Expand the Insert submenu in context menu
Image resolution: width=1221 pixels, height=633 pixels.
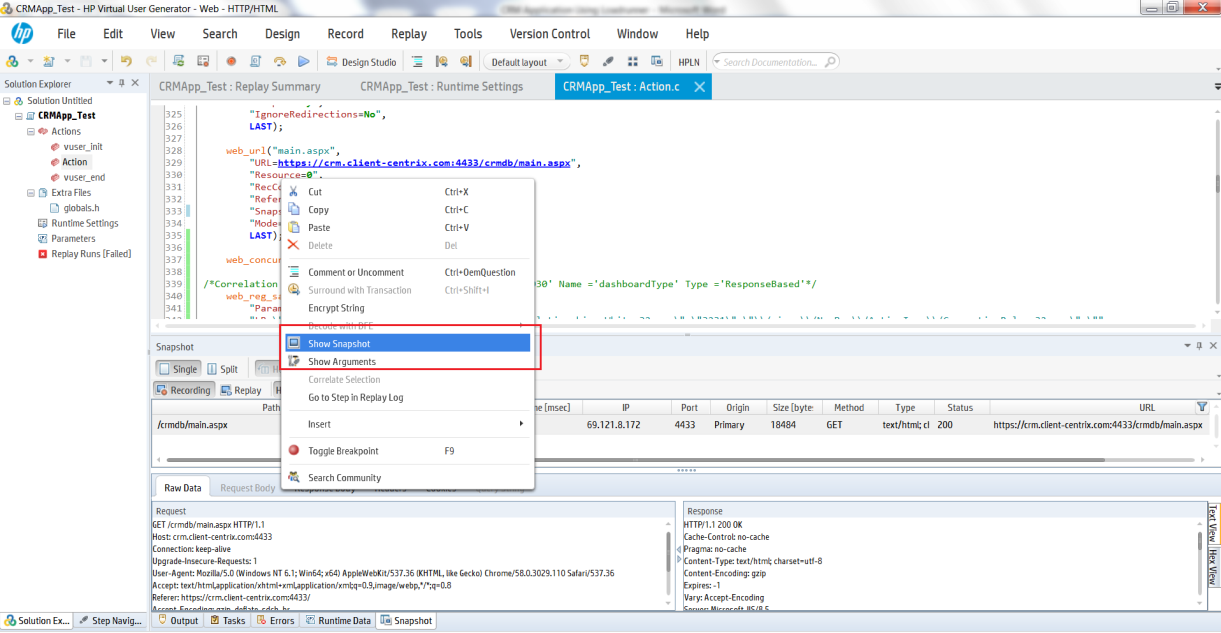pos(410,424)
